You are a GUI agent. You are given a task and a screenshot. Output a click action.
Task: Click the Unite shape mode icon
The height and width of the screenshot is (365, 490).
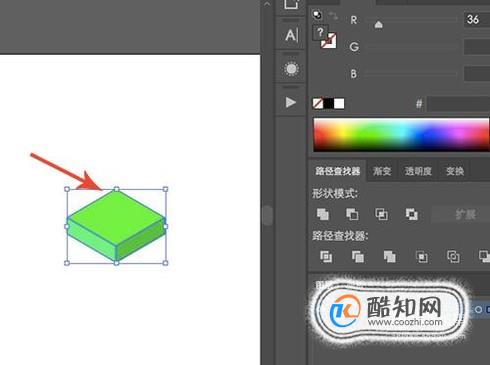point(322,214)
